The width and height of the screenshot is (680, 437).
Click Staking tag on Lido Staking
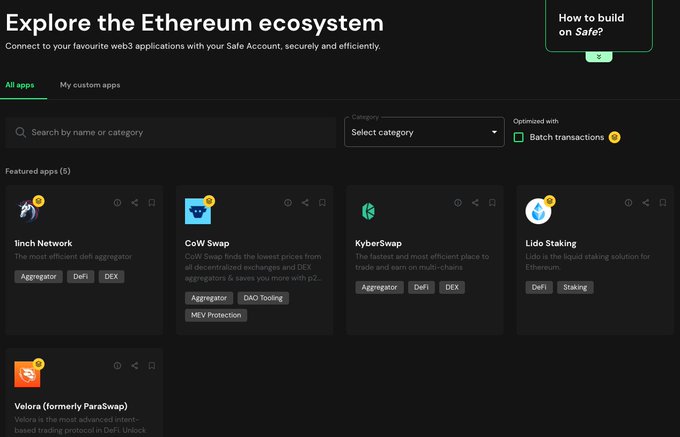point(575,287)
